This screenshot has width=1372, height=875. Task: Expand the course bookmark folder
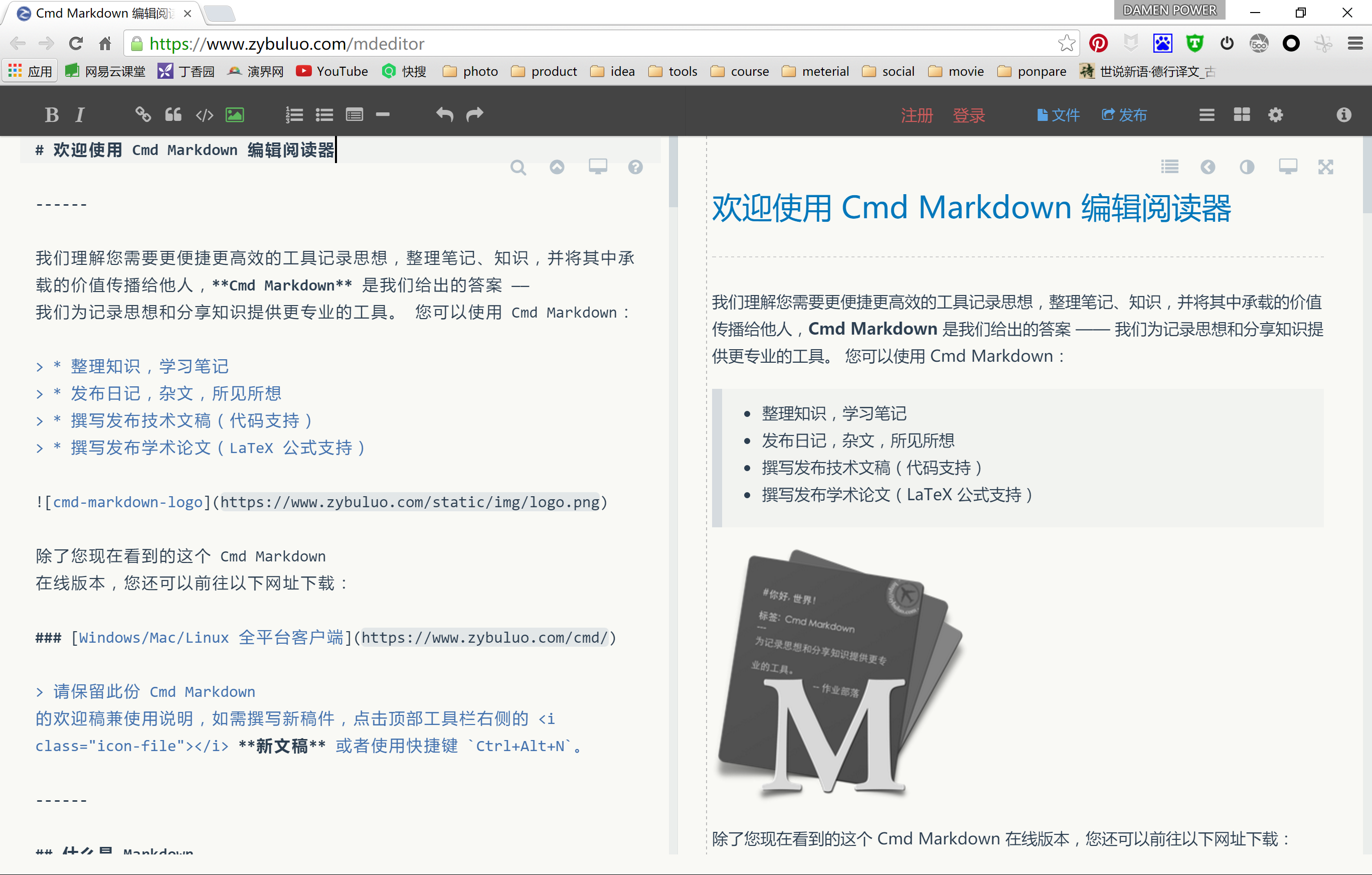click(x=740, y=71)
